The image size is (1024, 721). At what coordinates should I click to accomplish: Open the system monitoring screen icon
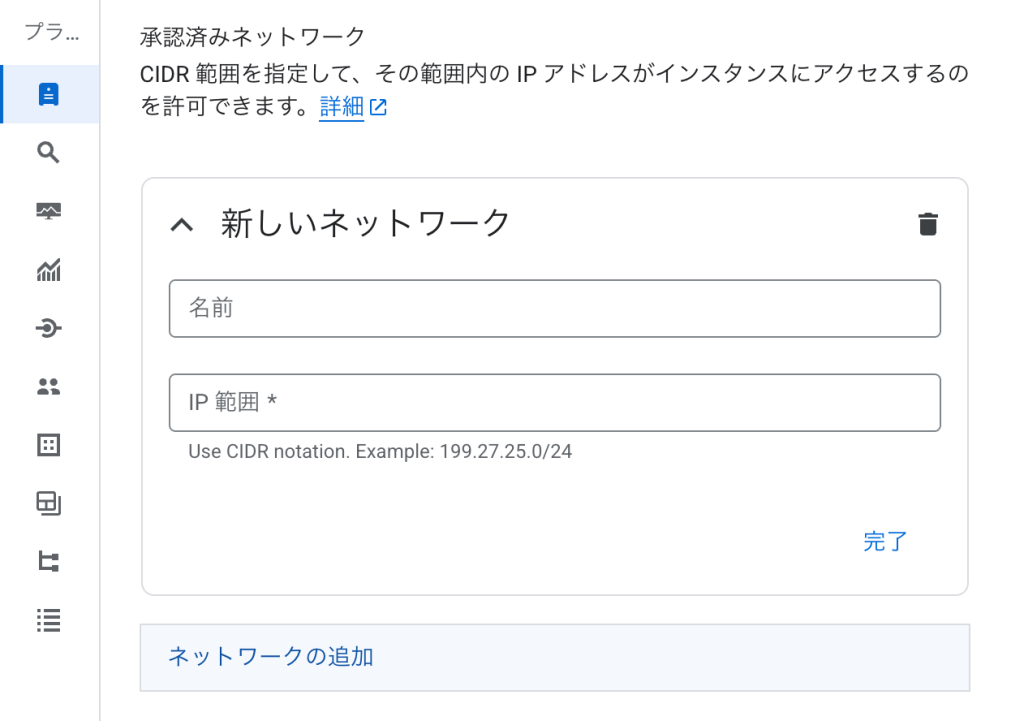click(x=49, y=211)
